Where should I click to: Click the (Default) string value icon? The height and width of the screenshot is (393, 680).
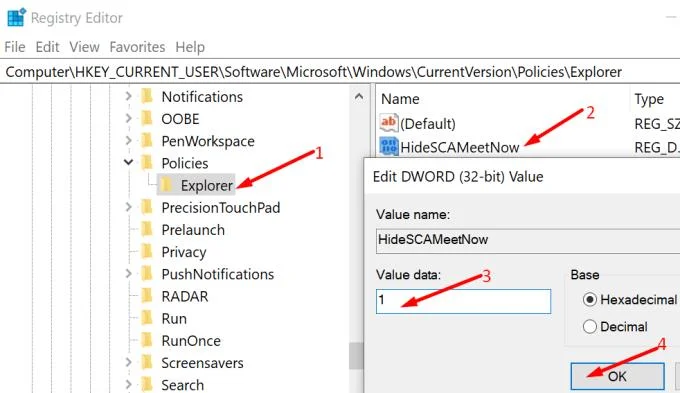click(389, 123)
